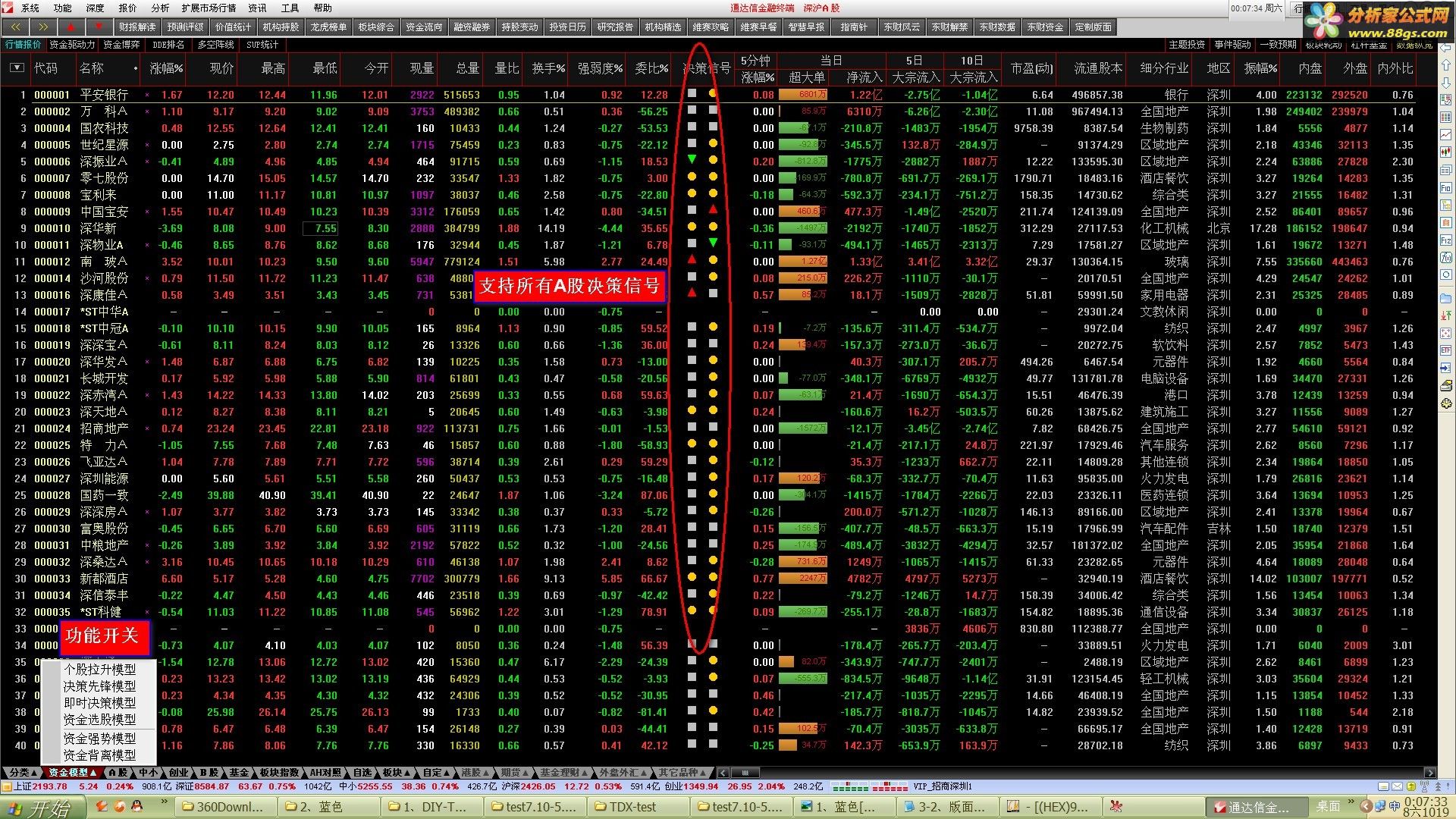
Task: Click the 研究报告 toolbar button
Action: pos(615,27)
